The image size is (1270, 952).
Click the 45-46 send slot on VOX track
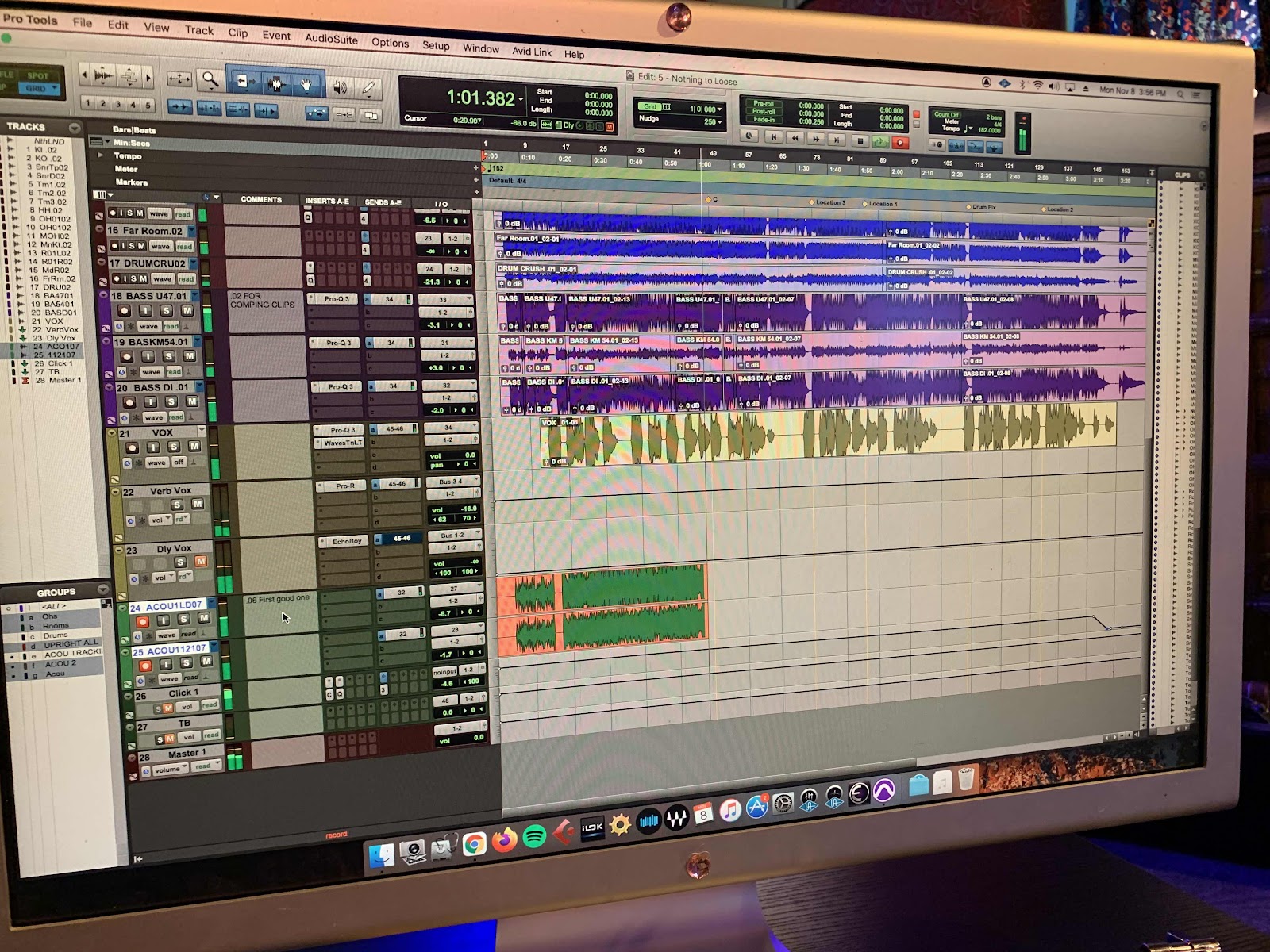394,428
